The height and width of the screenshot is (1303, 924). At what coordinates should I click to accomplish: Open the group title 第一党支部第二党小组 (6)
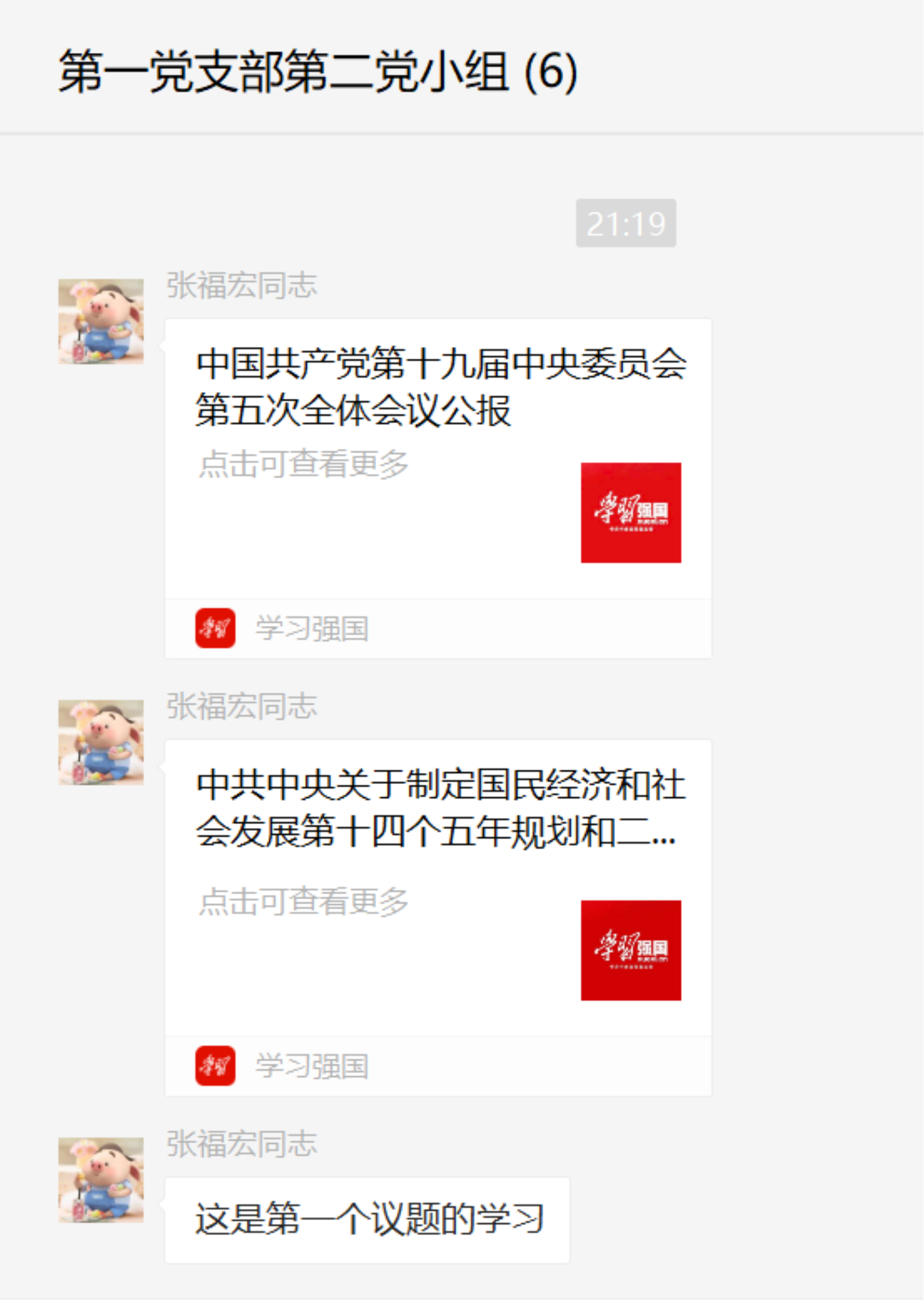pos(319,72)
